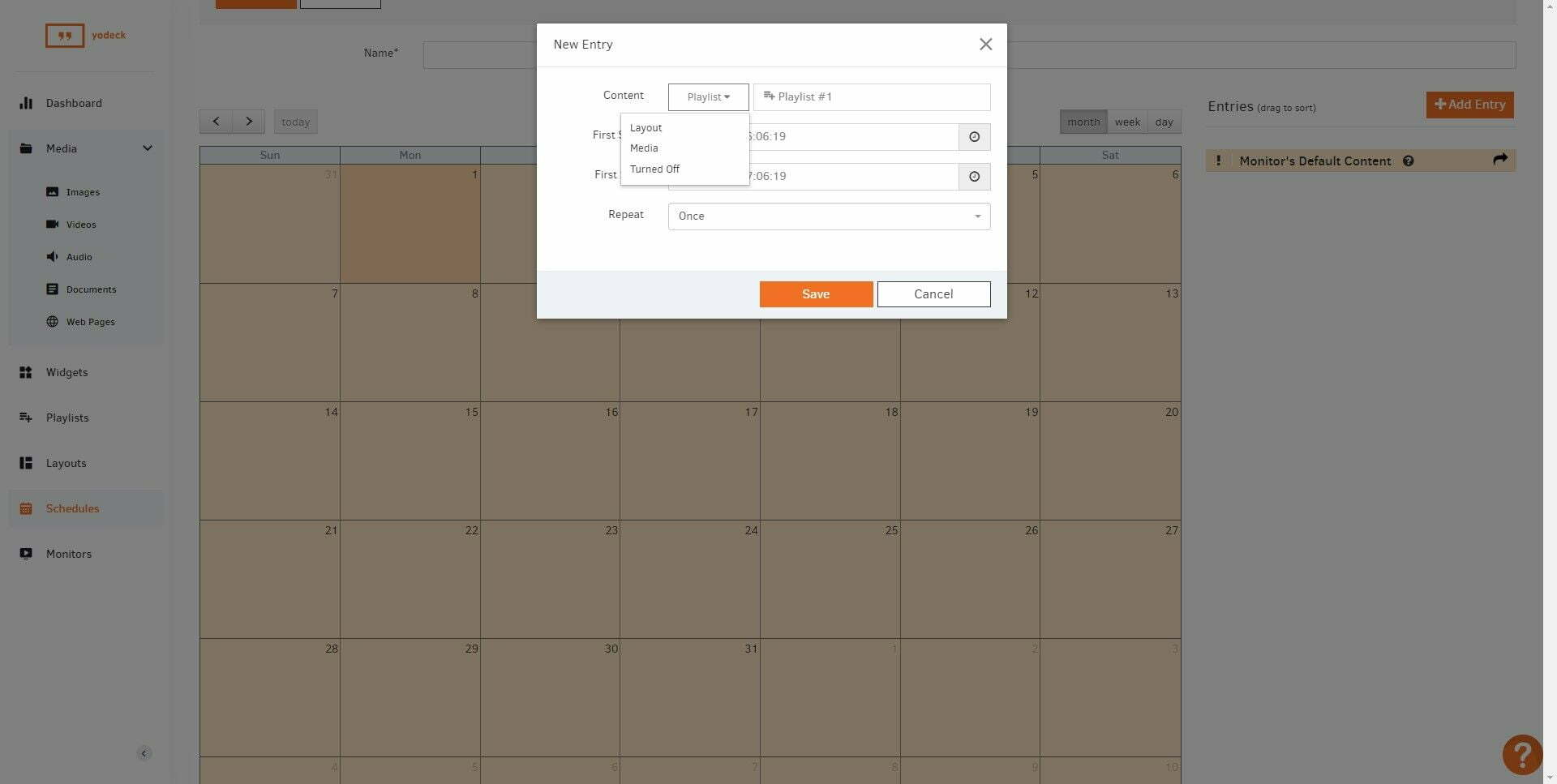Screen dimensions: 1557x784
Task: Select day 15 in the calendar
Action: pyautogui.click(x=410, y=461)
